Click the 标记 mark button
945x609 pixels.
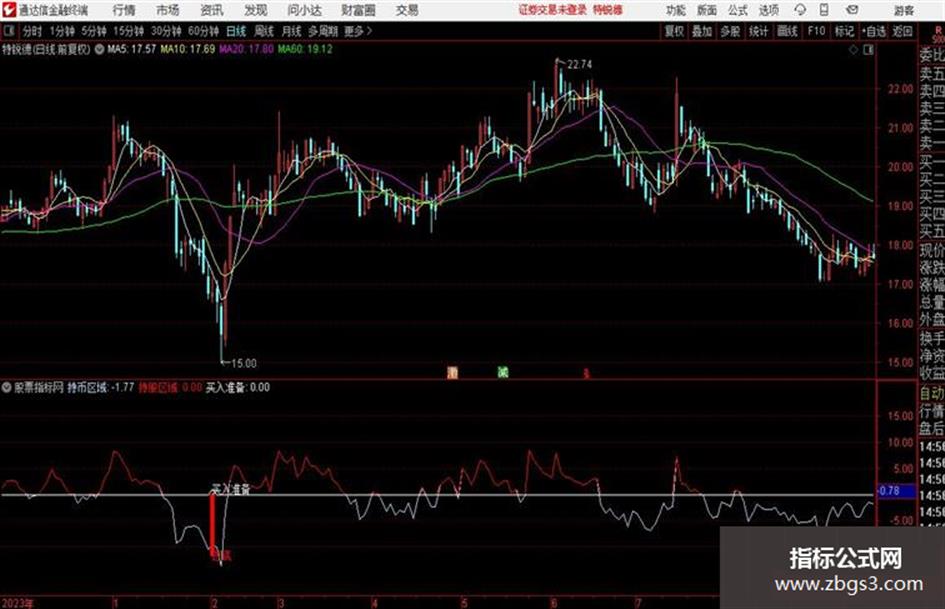pyautogui.click(x=844, y=31)
